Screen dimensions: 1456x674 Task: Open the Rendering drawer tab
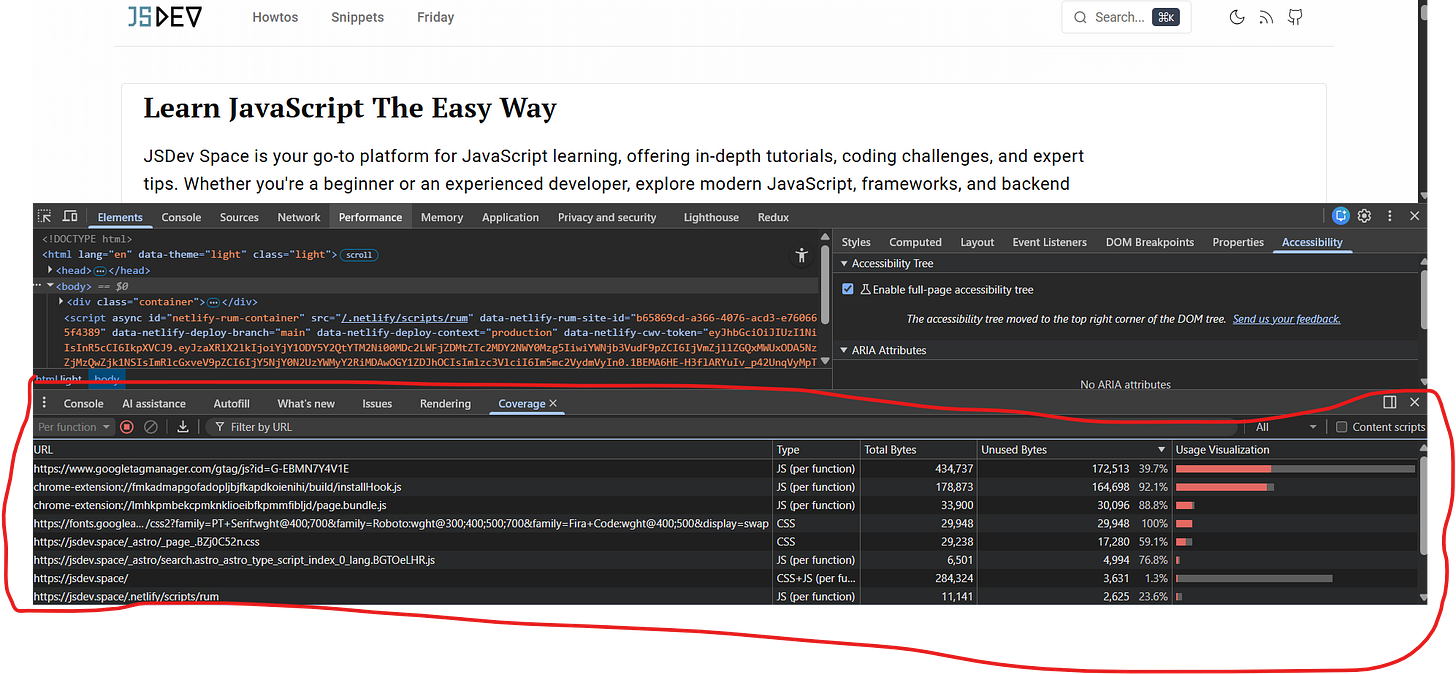point(445,404)
